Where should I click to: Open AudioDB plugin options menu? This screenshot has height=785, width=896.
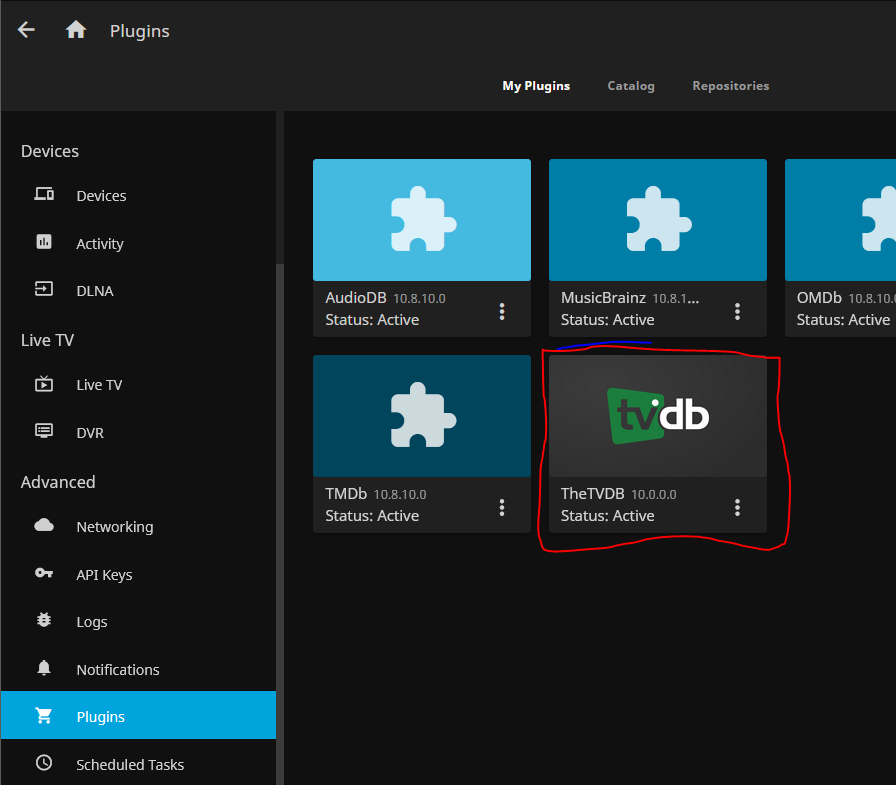[x=502, y=311]
